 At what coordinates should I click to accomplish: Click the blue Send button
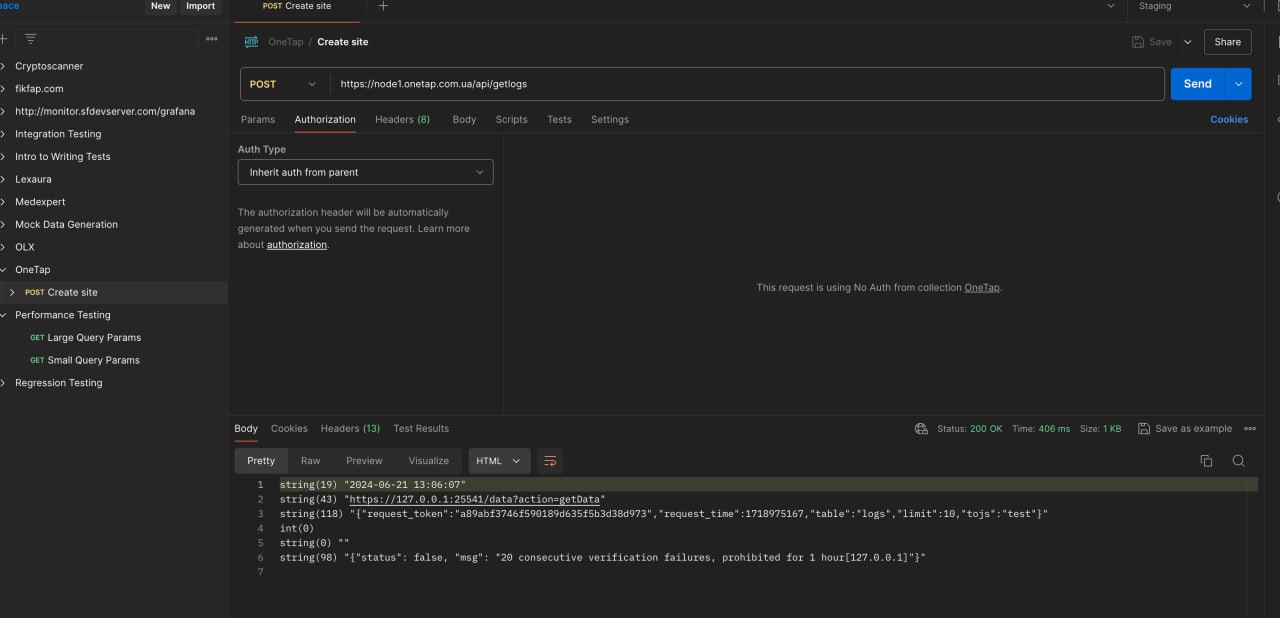point(1197,84)
